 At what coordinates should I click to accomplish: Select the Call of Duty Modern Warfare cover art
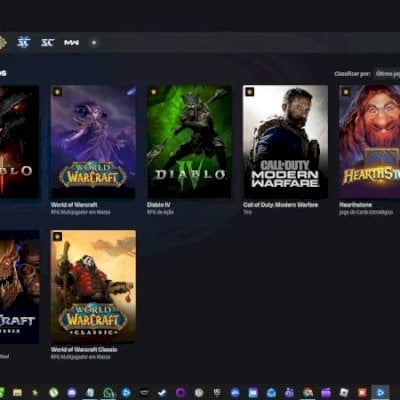tap(285, 142)
